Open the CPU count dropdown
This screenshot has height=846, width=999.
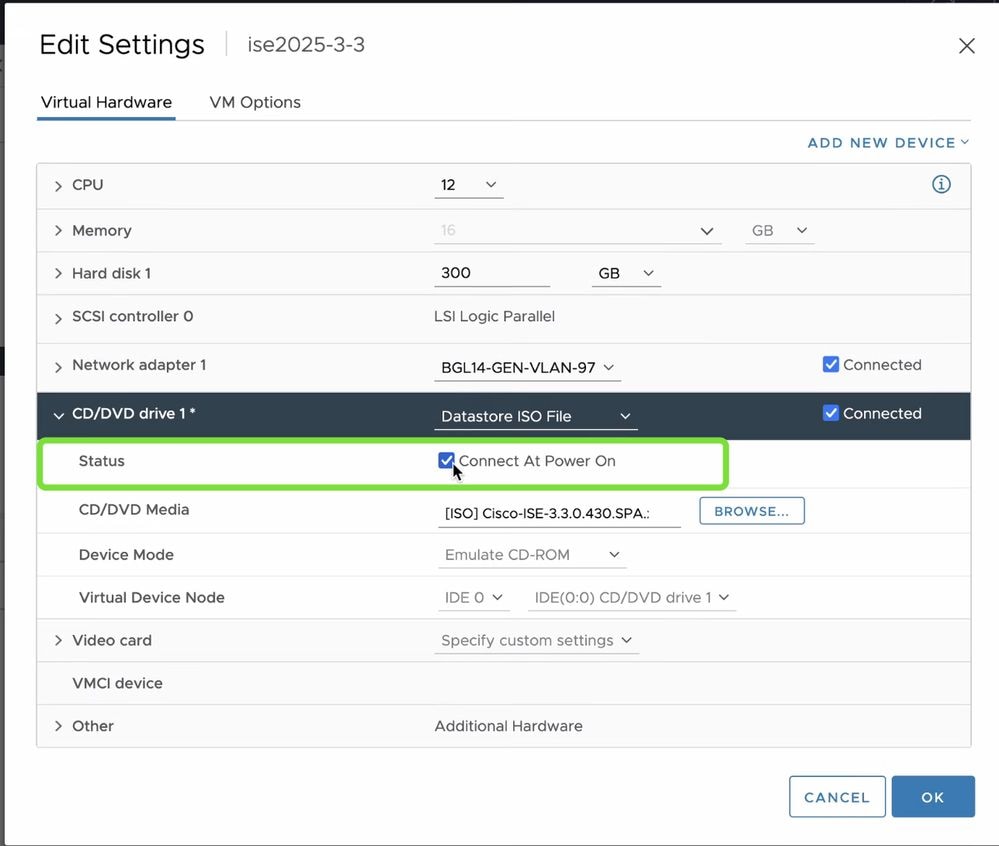coord(469,185)
